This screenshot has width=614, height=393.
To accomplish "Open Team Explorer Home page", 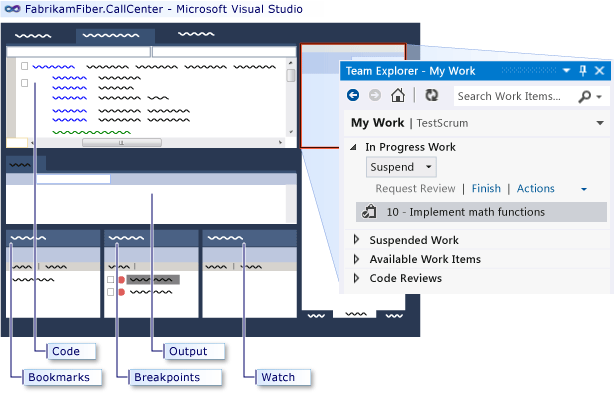I will coord(398,95).
